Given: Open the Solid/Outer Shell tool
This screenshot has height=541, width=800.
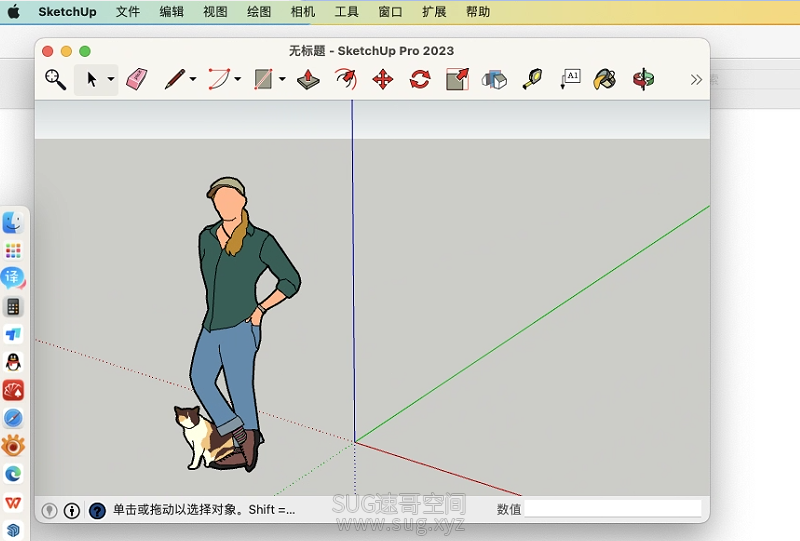Looking at the screenshot, I should click(494, 80).
